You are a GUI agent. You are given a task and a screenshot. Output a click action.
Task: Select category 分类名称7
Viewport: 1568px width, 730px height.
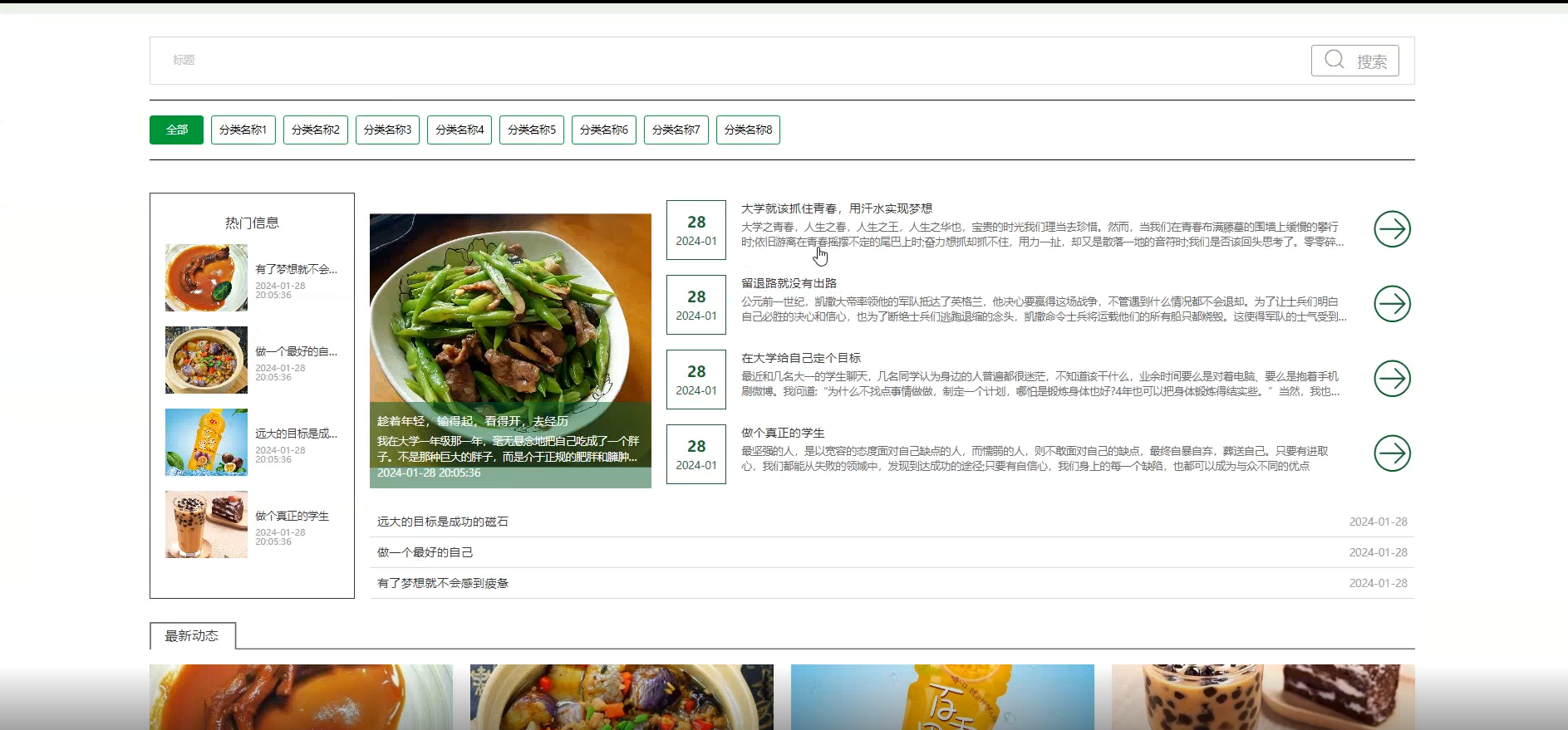[x=676, y=130]
